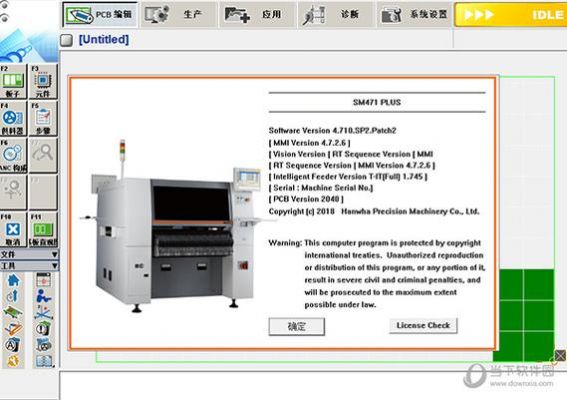
Task: Collapse the 工具 tools section
Action: (x=29, y=266)
